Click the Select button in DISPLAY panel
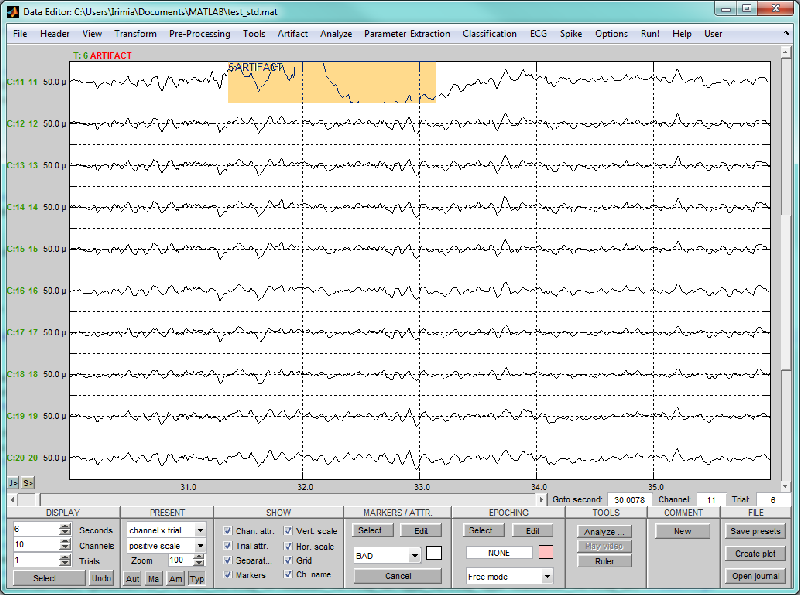800x595 pixels. click(x=49, y=578)
